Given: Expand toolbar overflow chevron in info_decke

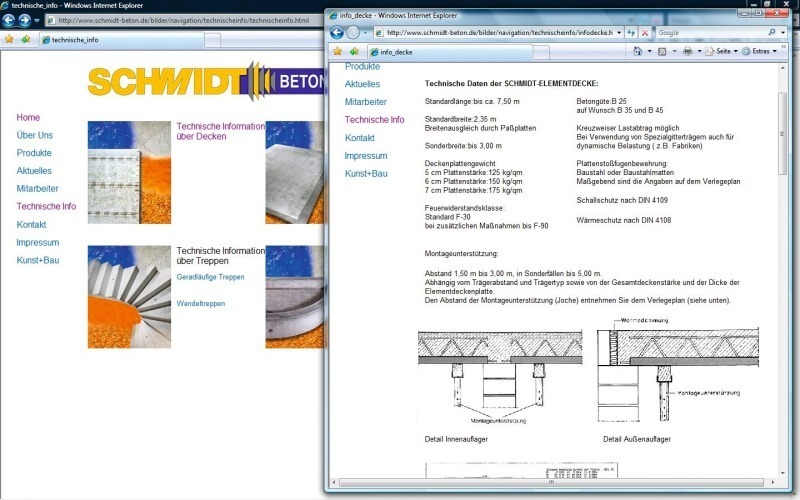Looking at the screenshot, I should click(784, 47).
